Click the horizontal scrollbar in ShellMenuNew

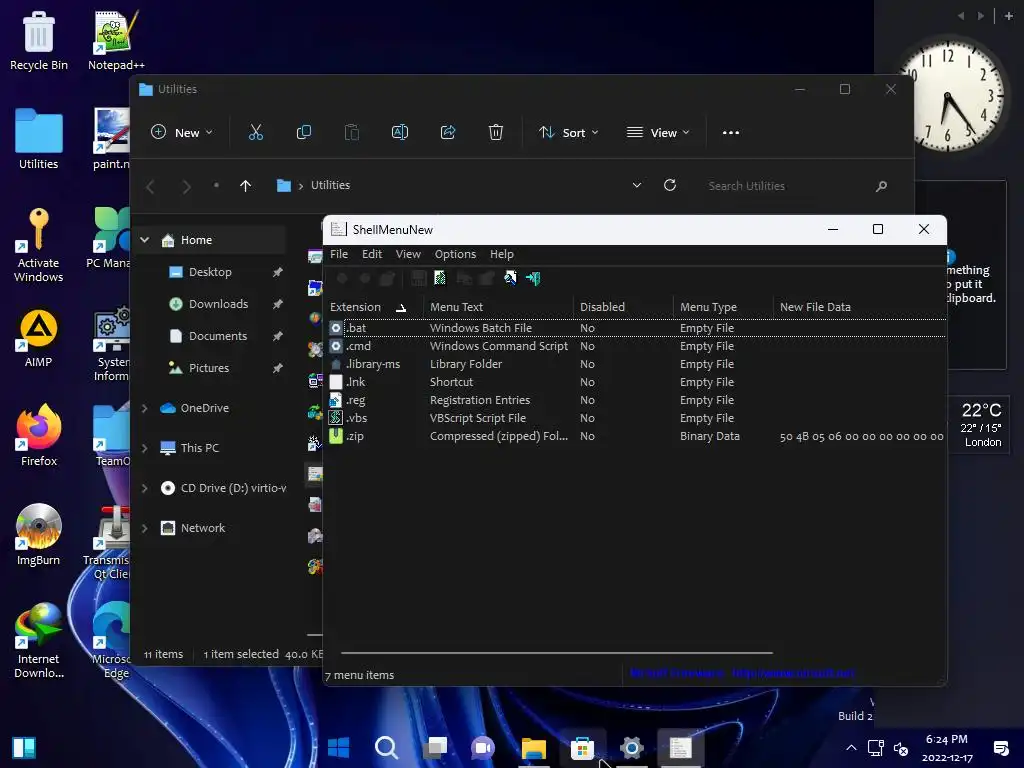click(x=556, y=652)
